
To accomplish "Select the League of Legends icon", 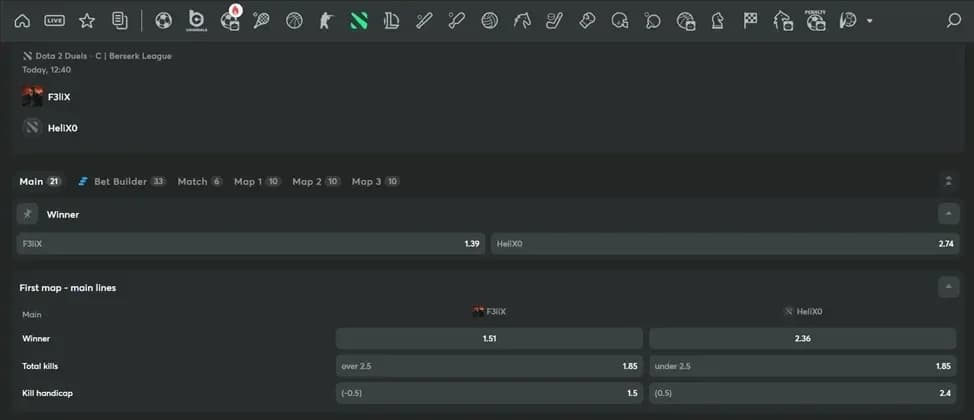I will [x=391, y=21].
